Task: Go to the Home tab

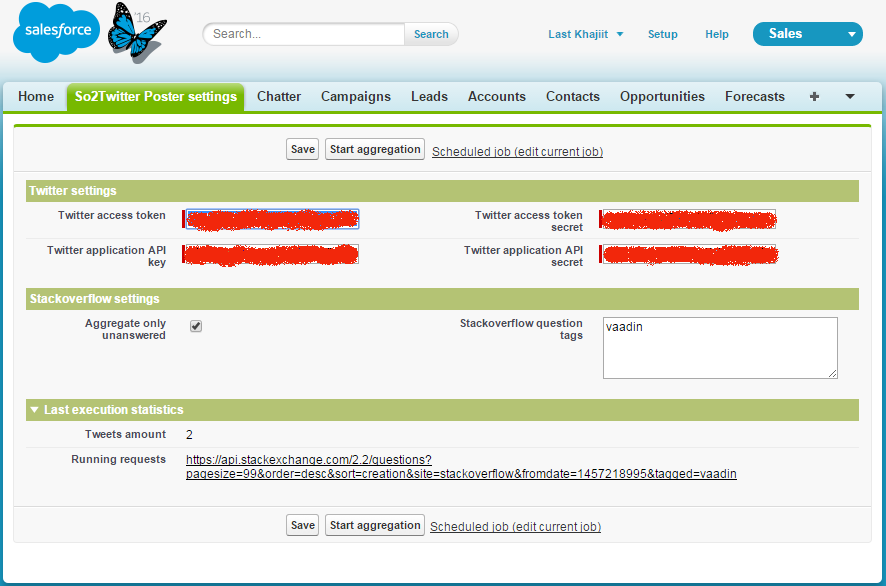Action: tap(36, 97)
